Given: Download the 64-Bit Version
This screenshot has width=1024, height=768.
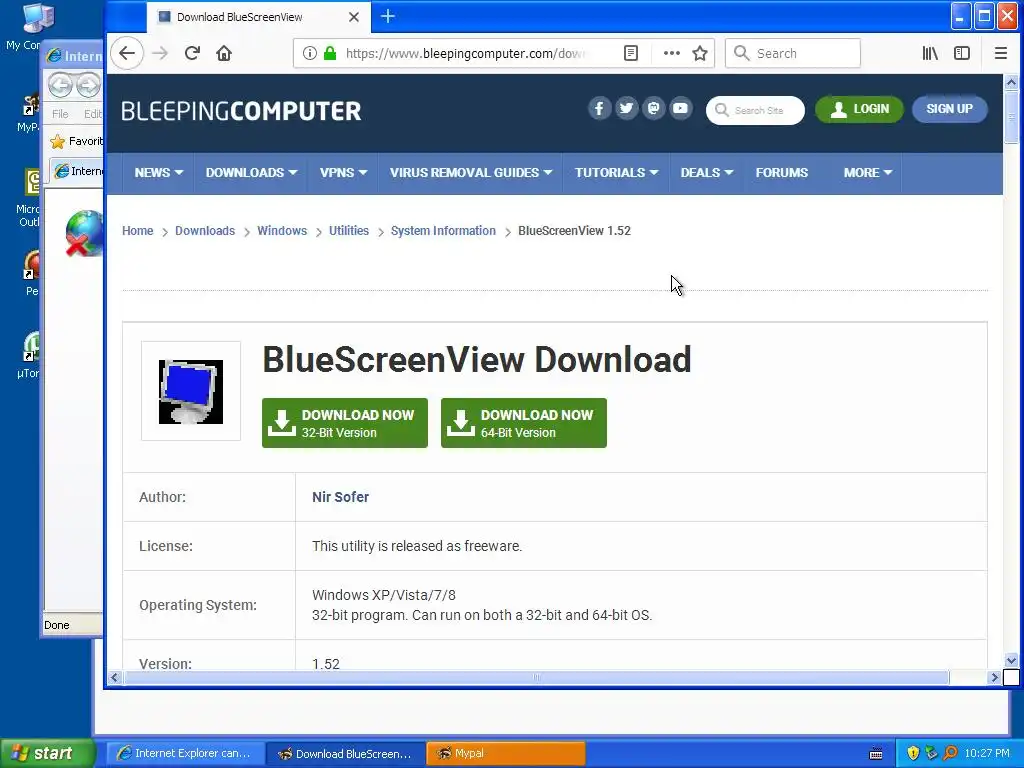Looking at the screenshot, I should tap(524, 423).
